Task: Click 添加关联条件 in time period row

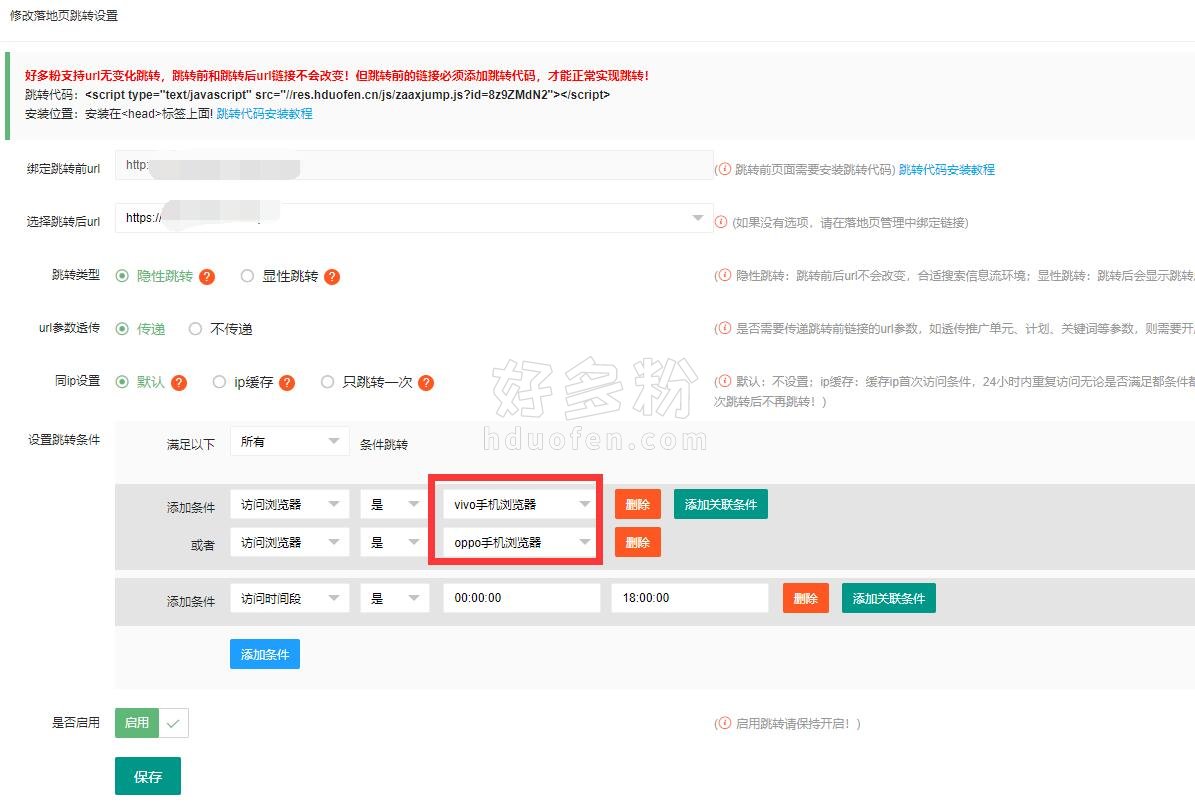Action: point(889,598)
